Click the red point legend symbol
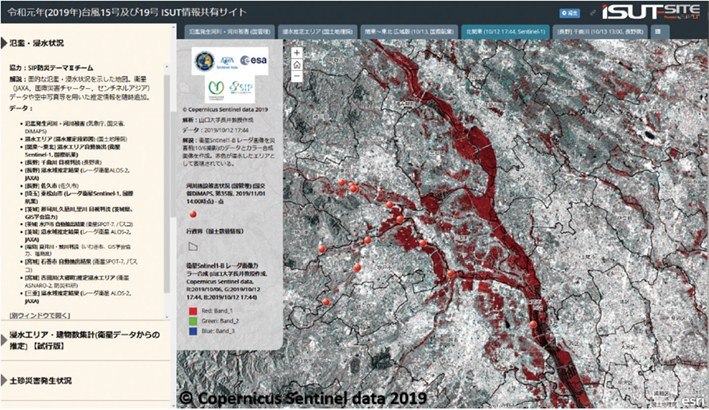The image size is (709, 410). (193, 214)
